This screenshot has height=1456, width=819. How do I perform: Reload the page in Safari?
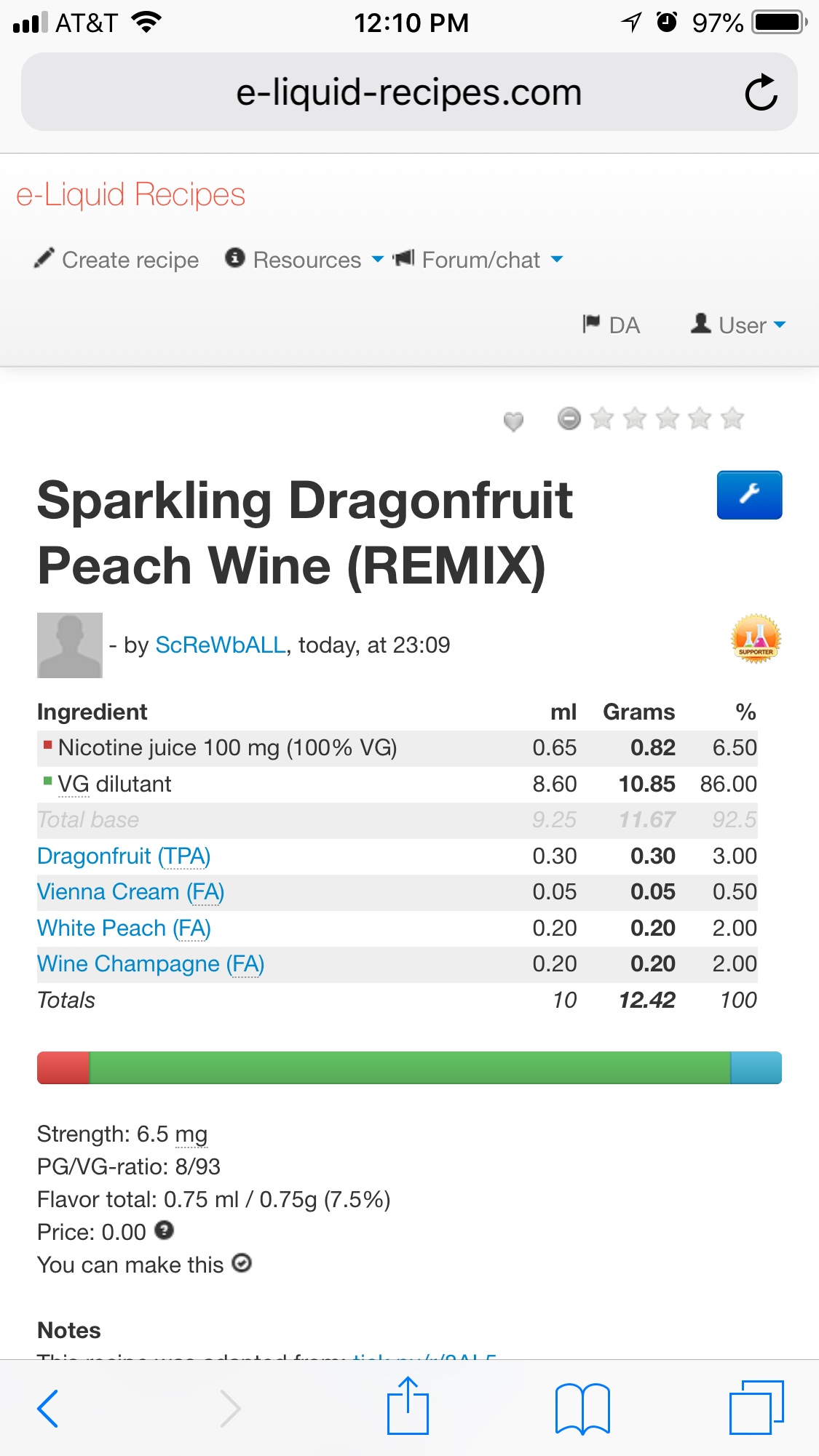tap(761, 92)
